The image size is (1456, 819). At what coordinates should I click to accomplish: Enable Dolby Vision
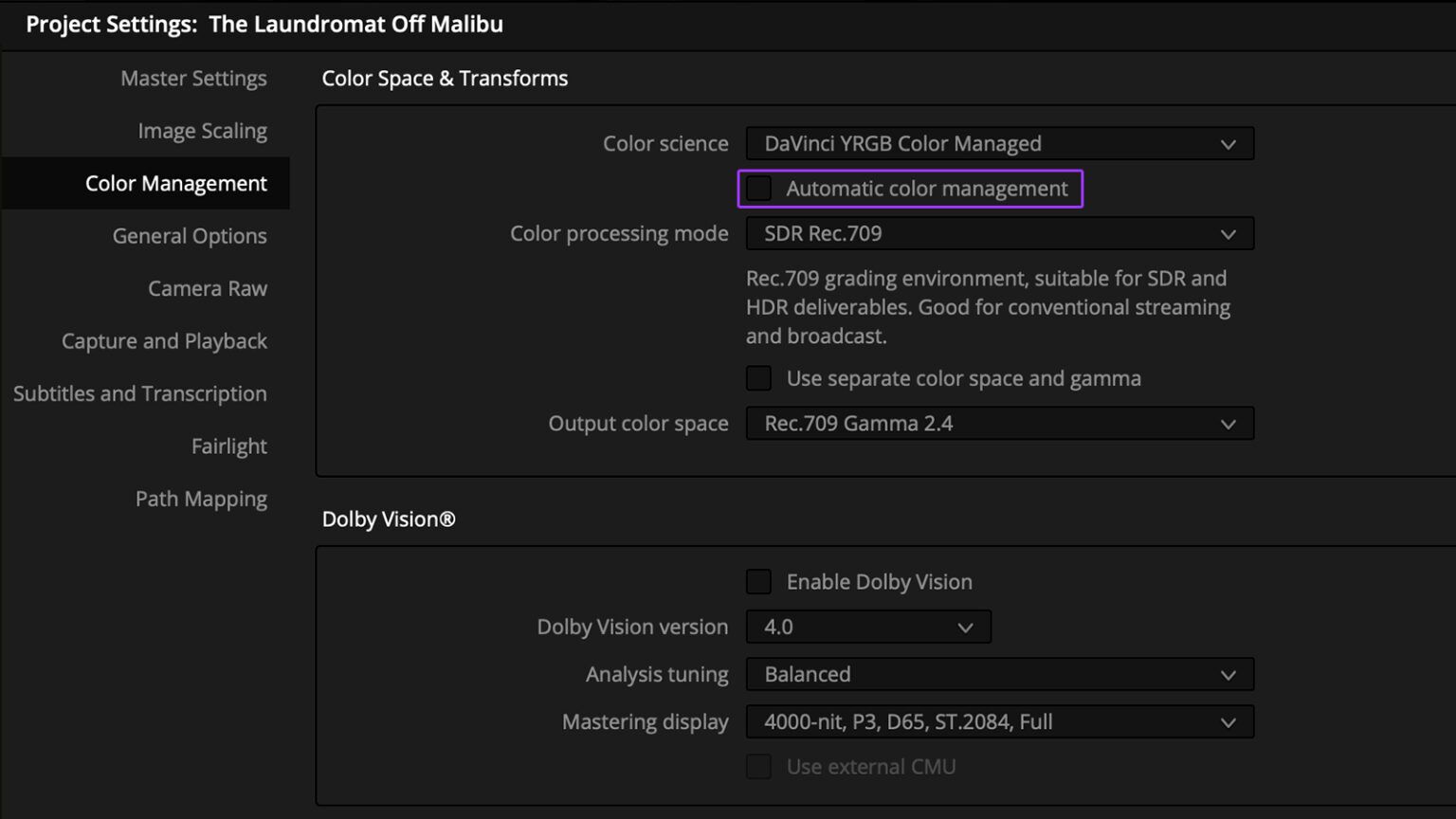(758, 581)
